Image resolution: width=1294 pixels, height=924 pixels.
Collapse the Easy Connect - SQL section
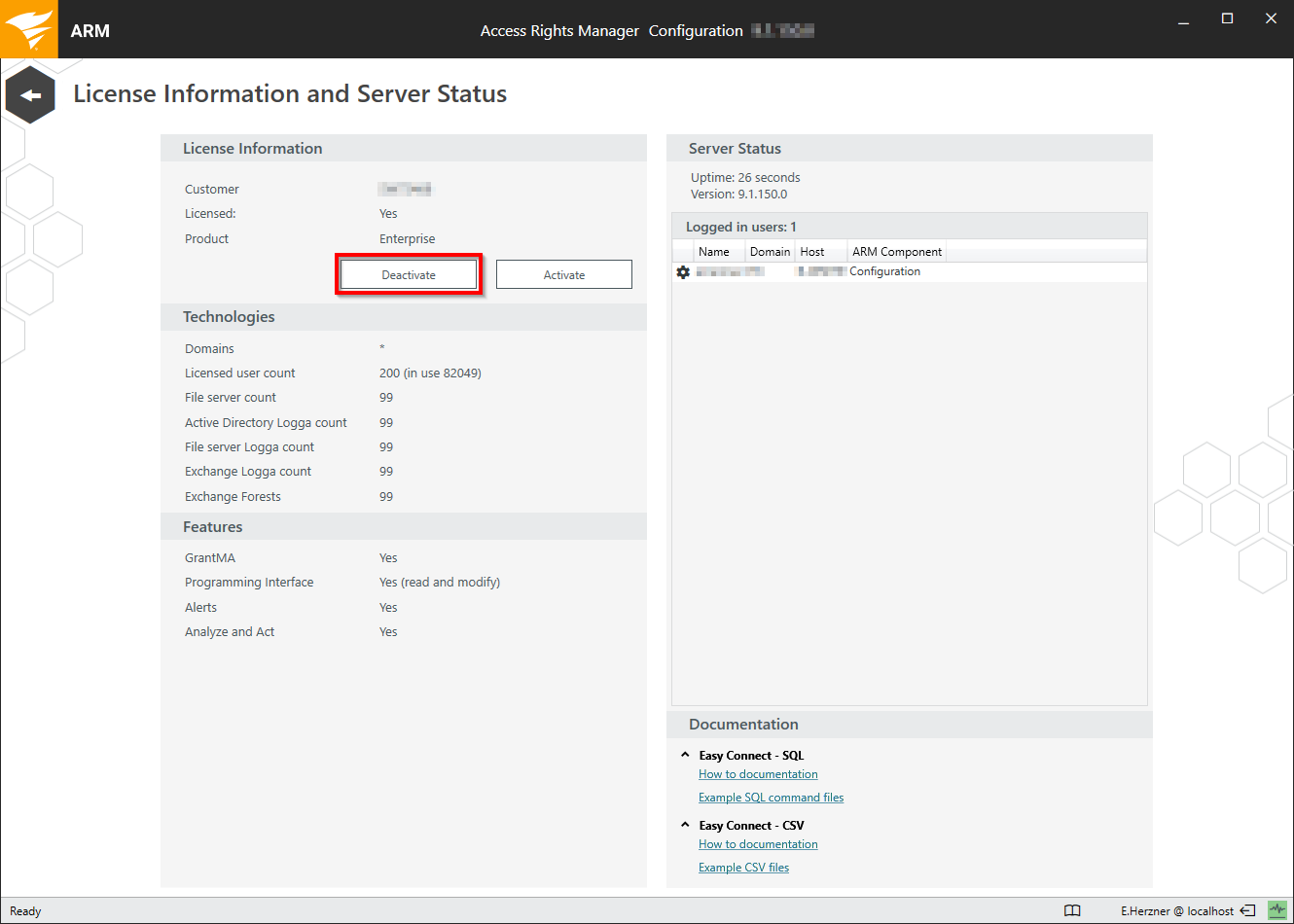tap(685, 755)
